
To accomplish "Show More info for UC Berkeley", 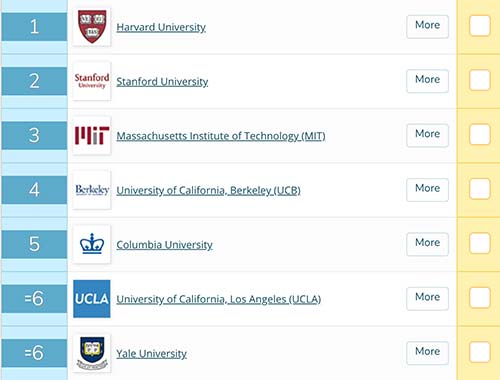I will 427,189.
